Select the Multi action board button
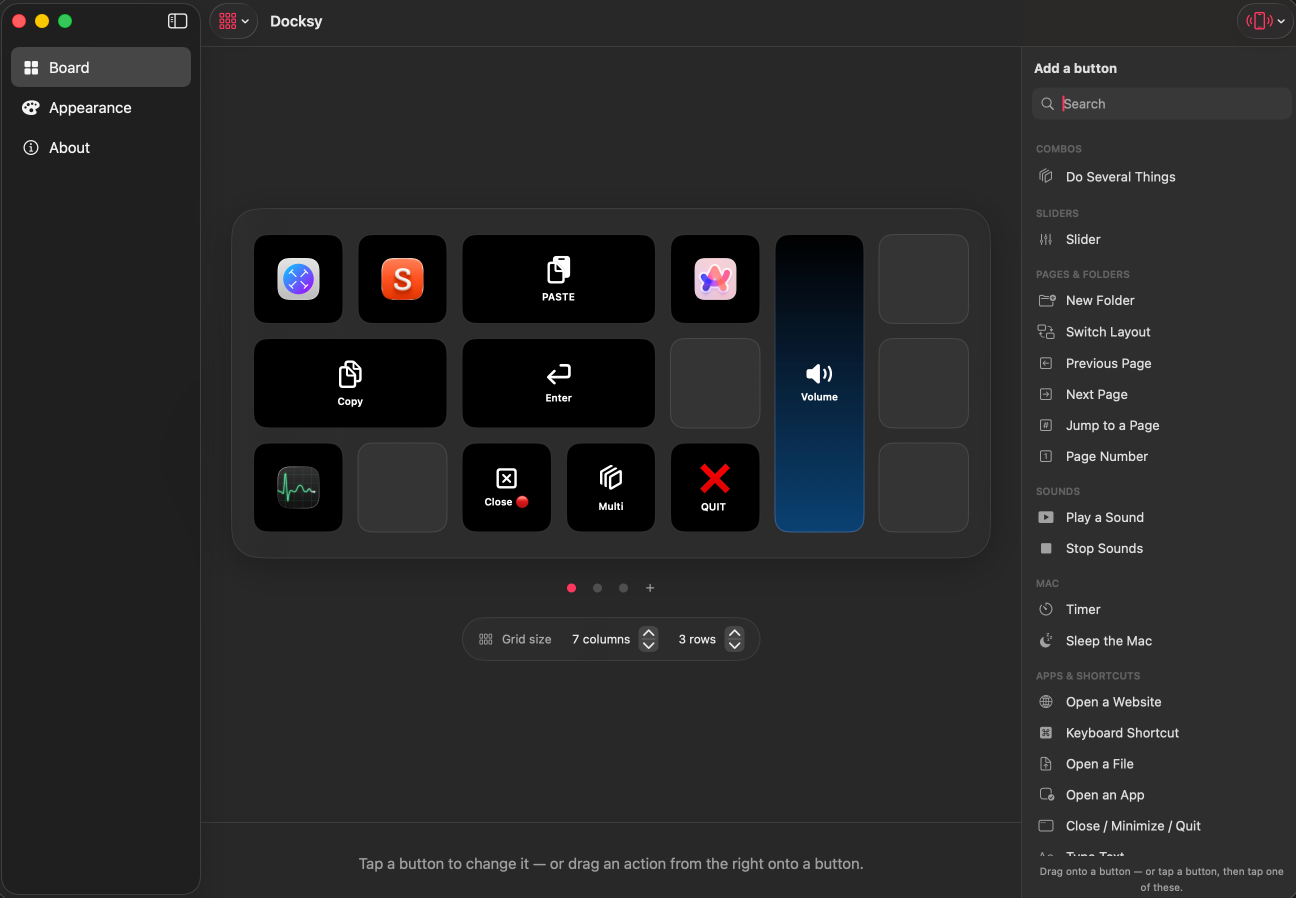The image size is (1296, 898). (x=611, y=487)
